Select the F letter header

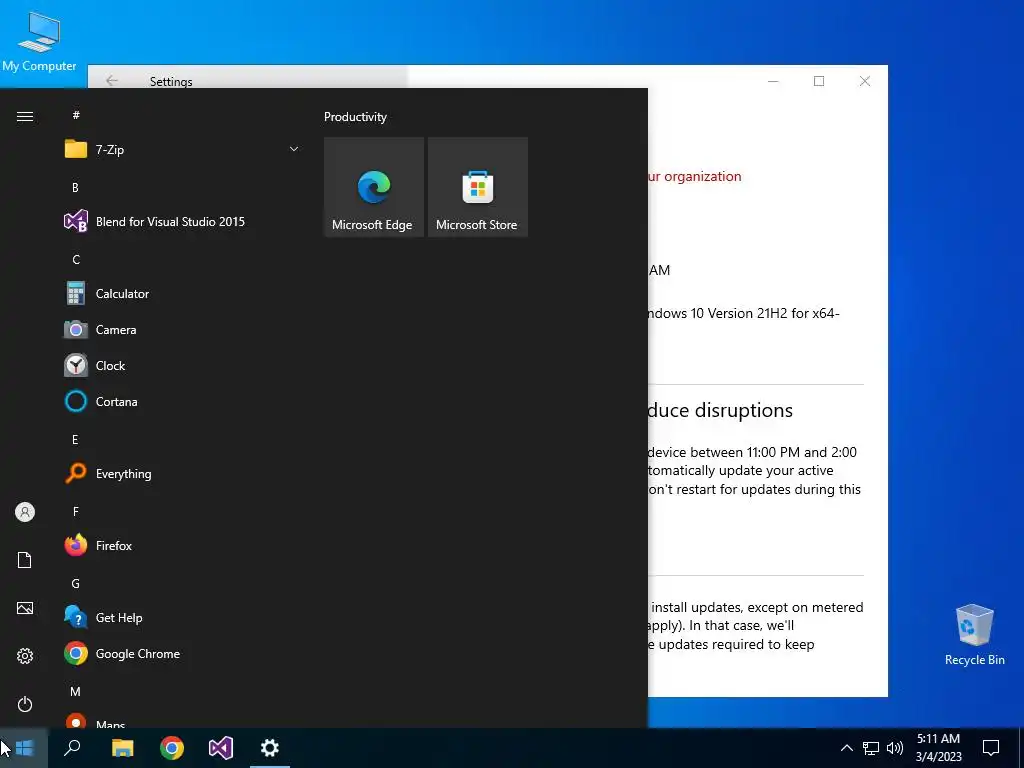click(76, 511)
